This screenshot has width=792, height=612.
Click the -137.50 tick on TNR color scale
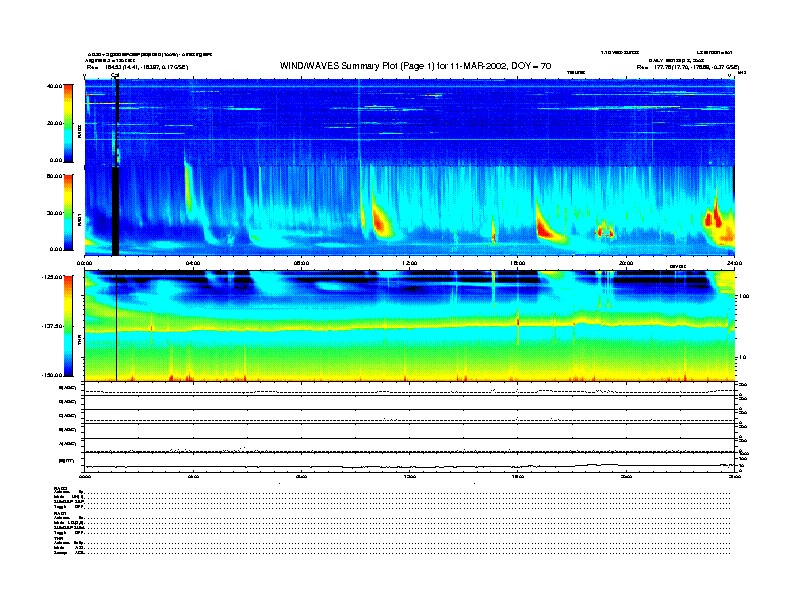tap(53, 326)
